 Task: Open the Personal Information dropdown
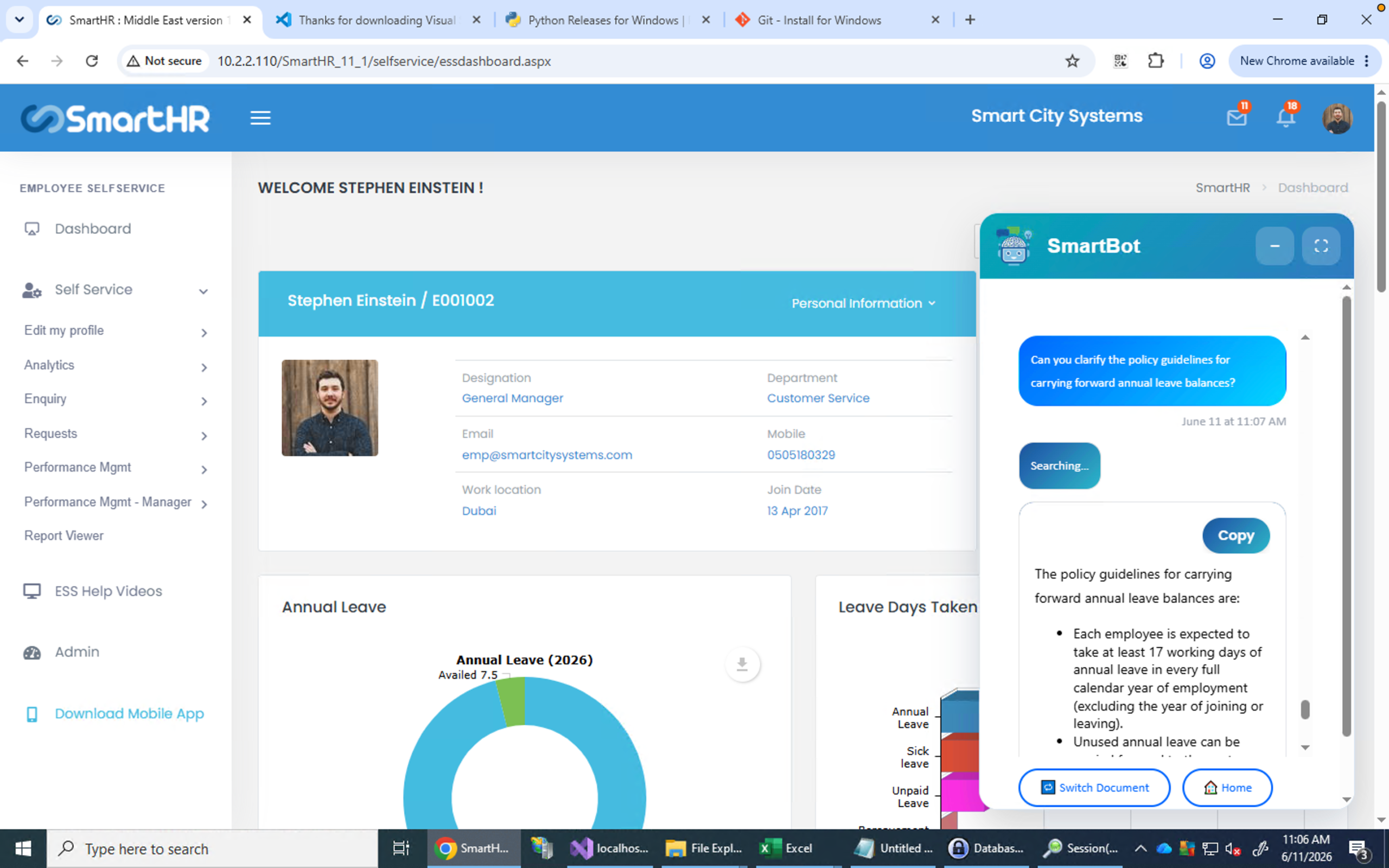click(x=863, y=303)
